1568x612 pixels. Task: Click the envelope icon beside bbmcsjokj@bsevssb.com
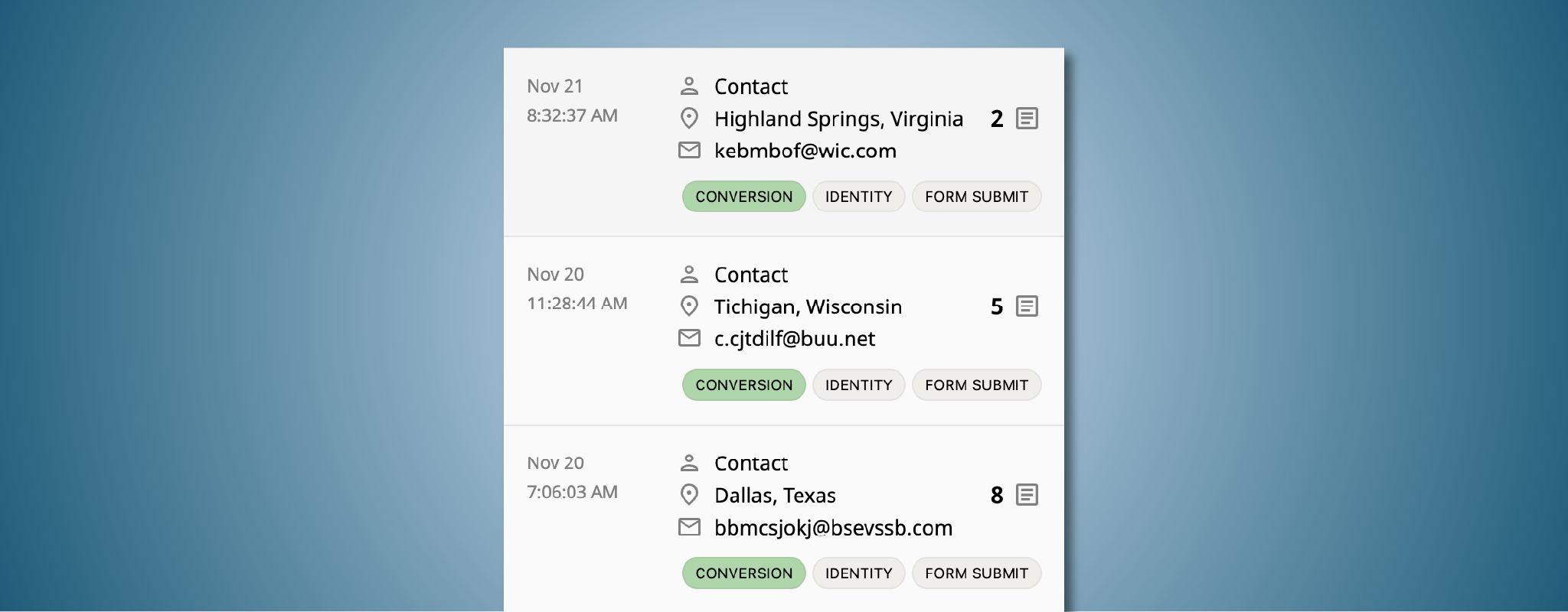click(689, 527)
